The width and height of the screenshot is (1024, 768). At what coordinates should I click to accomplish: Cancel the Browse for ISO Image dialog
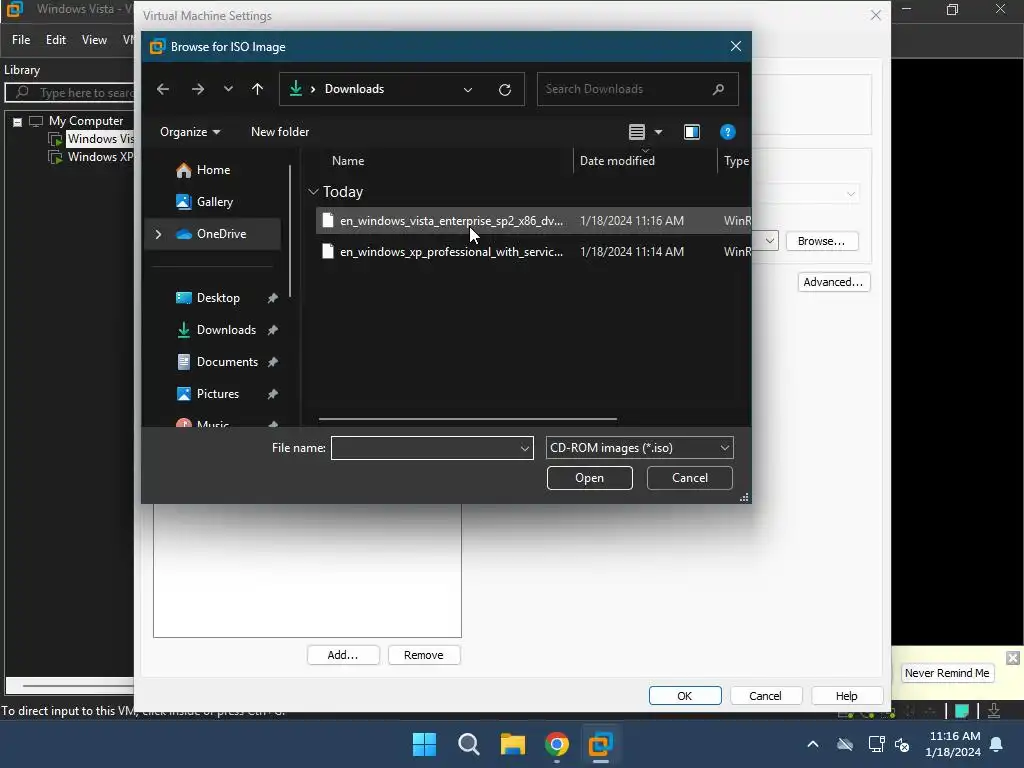point(690,478)
